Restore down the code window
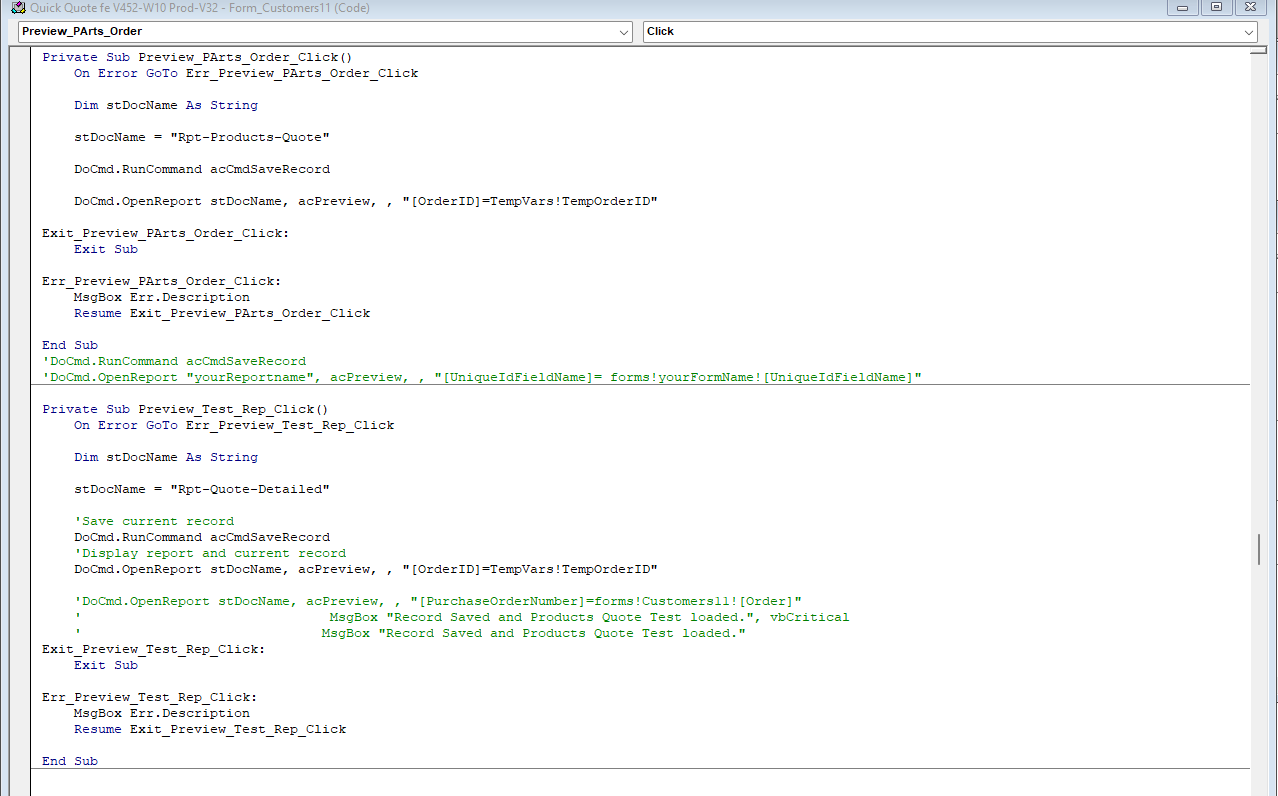The image size is (1278, 796). pyautogui.click(x=1216, y=7)
